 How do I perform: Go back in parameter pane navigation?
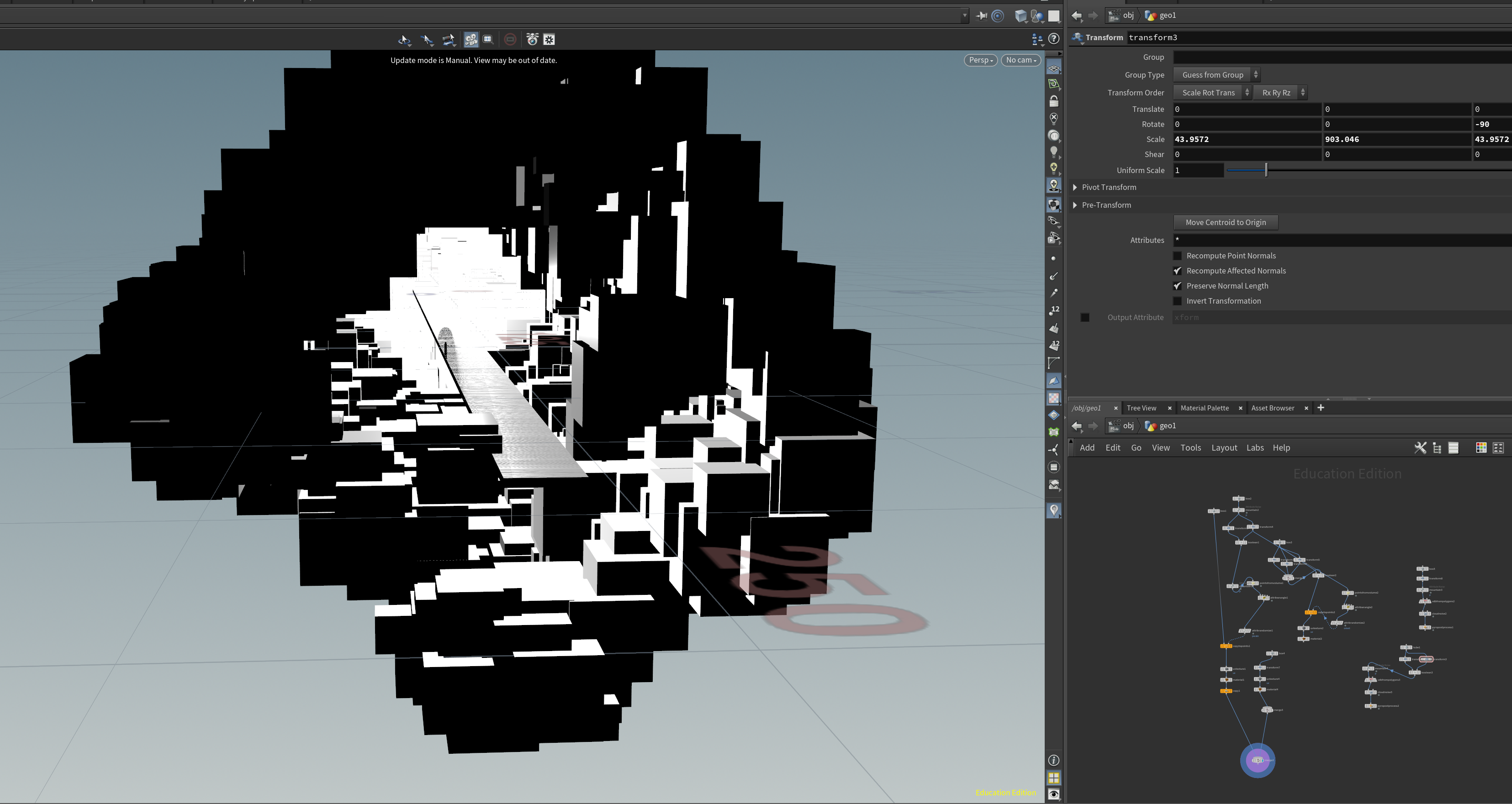pyautogui.click(x=1077, y=16)
